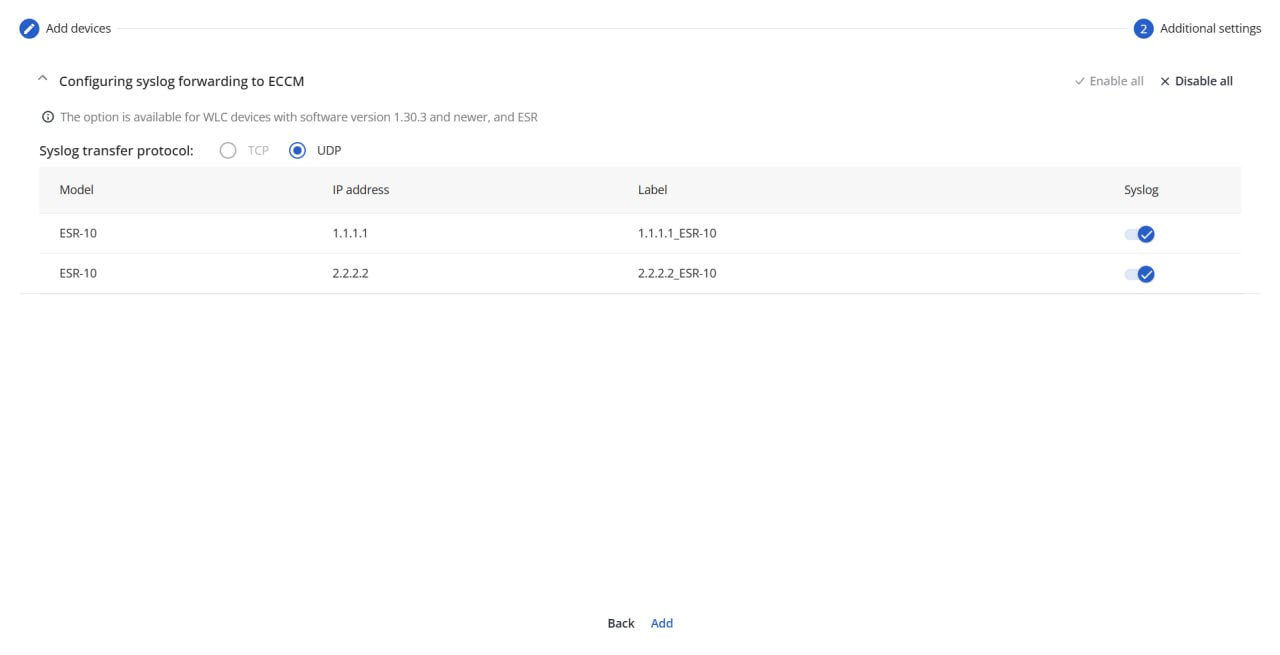1280x655 pixels.
Task: Click the Add button
Action: pos(662,623)
